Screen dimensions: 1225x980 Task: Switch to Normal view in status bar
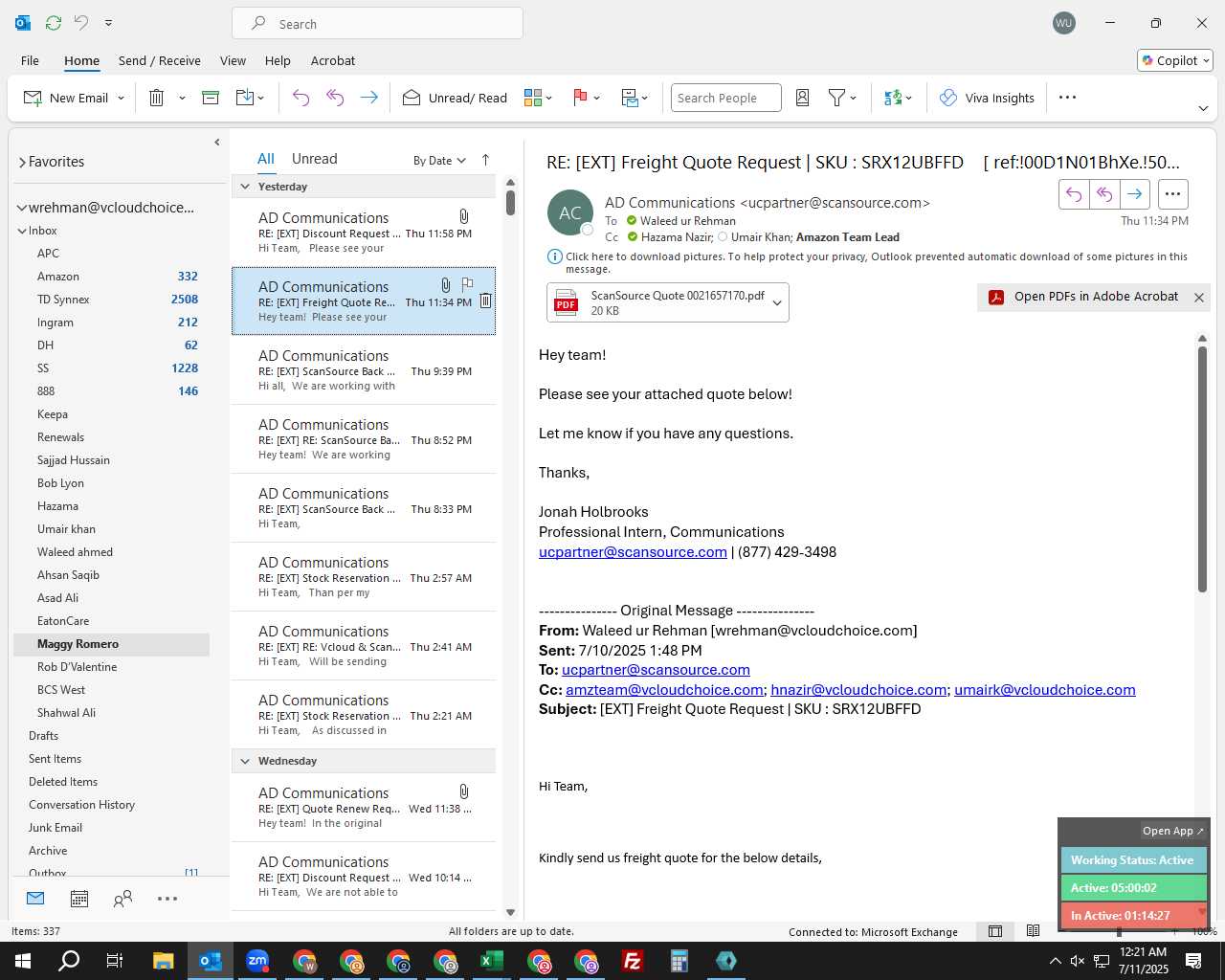tap(995, 931)
